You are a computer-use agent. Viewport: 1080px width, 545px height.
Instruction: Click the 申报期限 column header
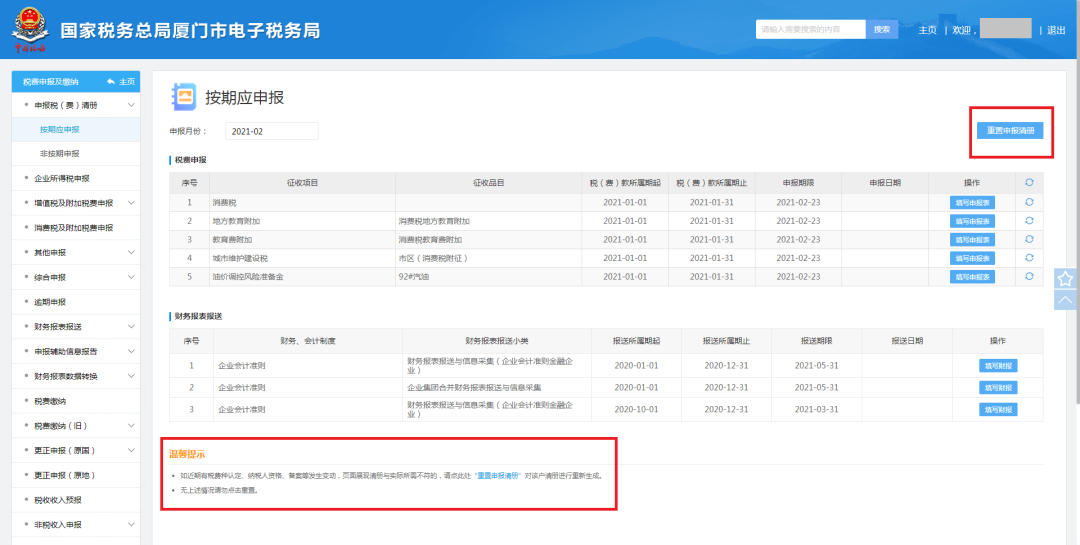tap(798, 183)
